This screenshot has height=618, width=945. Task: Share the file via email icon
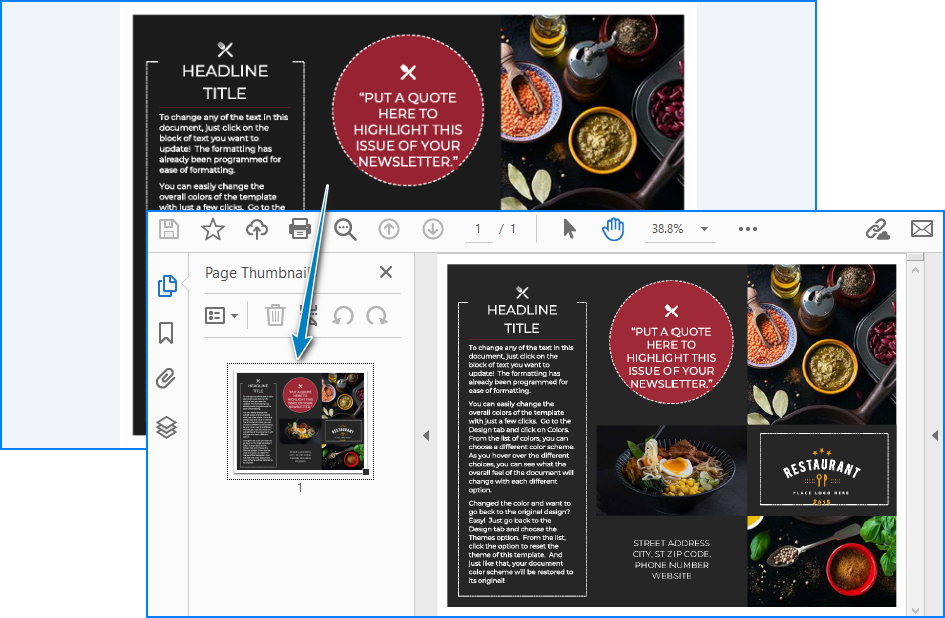pyautogui.click(x=921, y=229)
